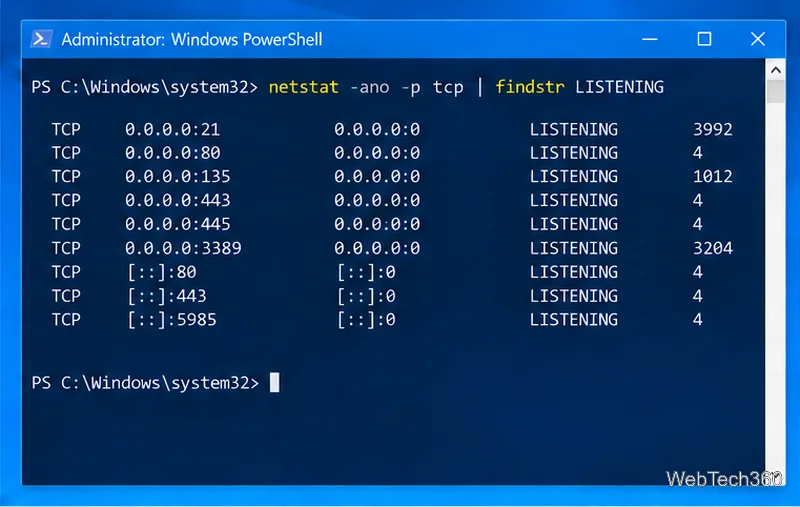The width and height of the screenshot is (800, 507).
Task: Click the local address [::]:80
Action: 162,272
